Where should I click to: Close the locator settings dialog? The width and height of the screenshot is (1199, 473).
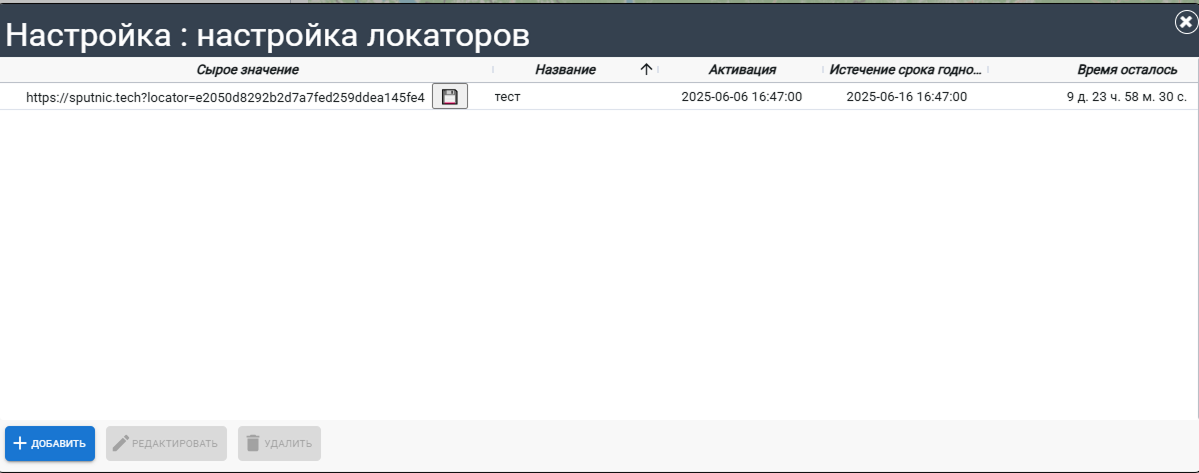point(1186,24)
